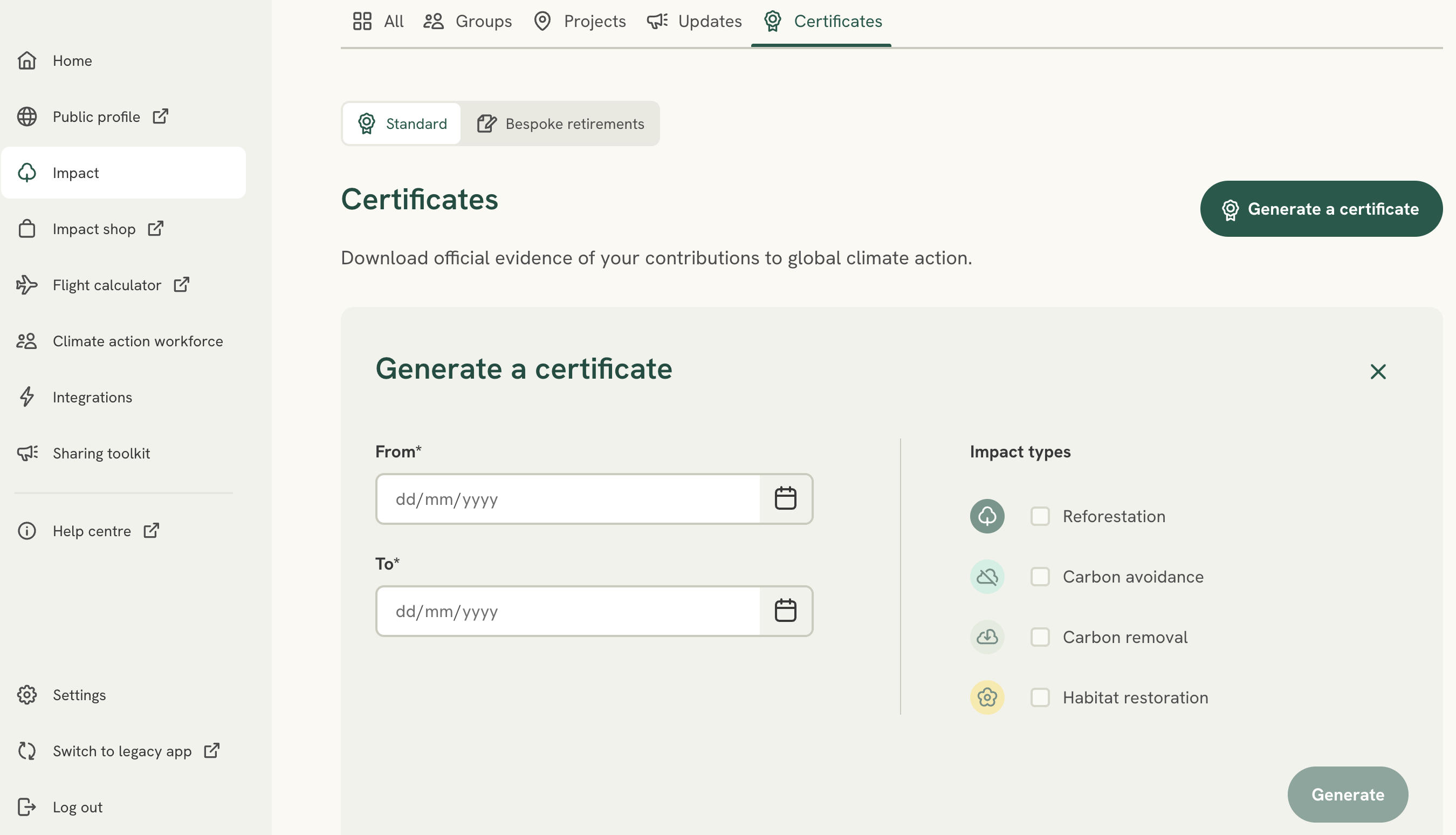Click the Settings gear icon
The image size is (1456, 835).
27,695
